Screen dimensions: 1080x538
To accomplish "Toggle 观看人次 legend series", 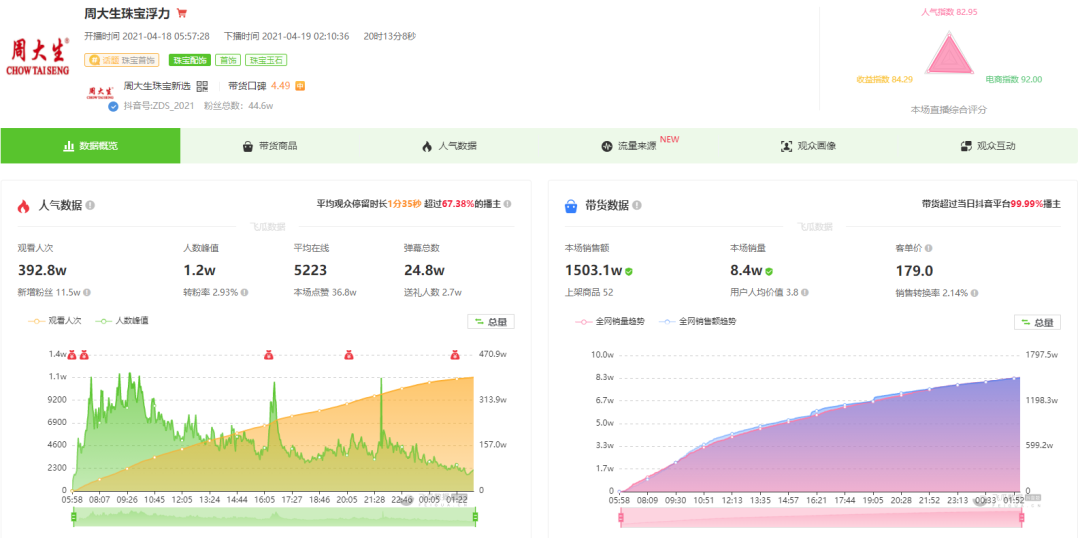I will click(x=56, y=321).
